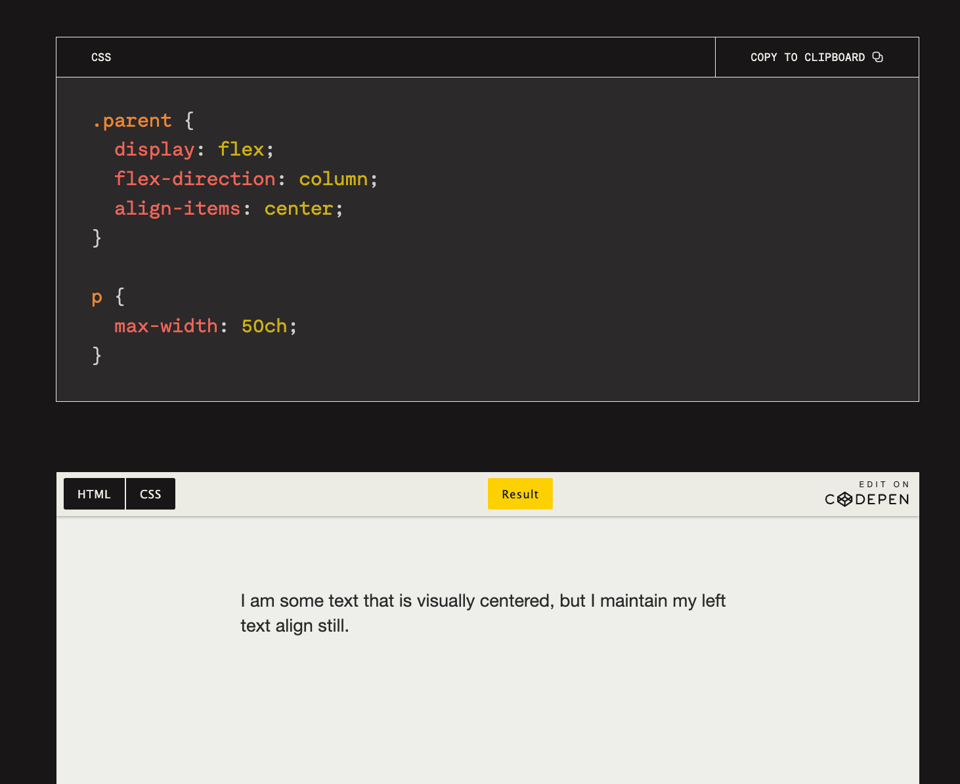The width and height of the screenshot is (960, 784).
Task: Click the align-items property name
Action: 177,208
